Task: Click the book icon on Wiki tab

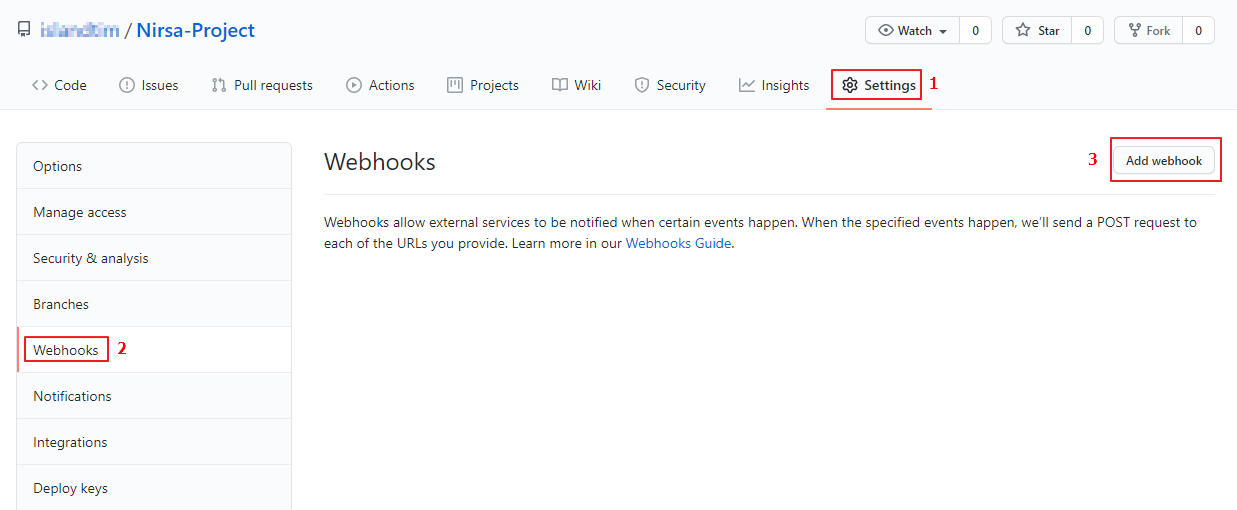Action: [560, 85]
